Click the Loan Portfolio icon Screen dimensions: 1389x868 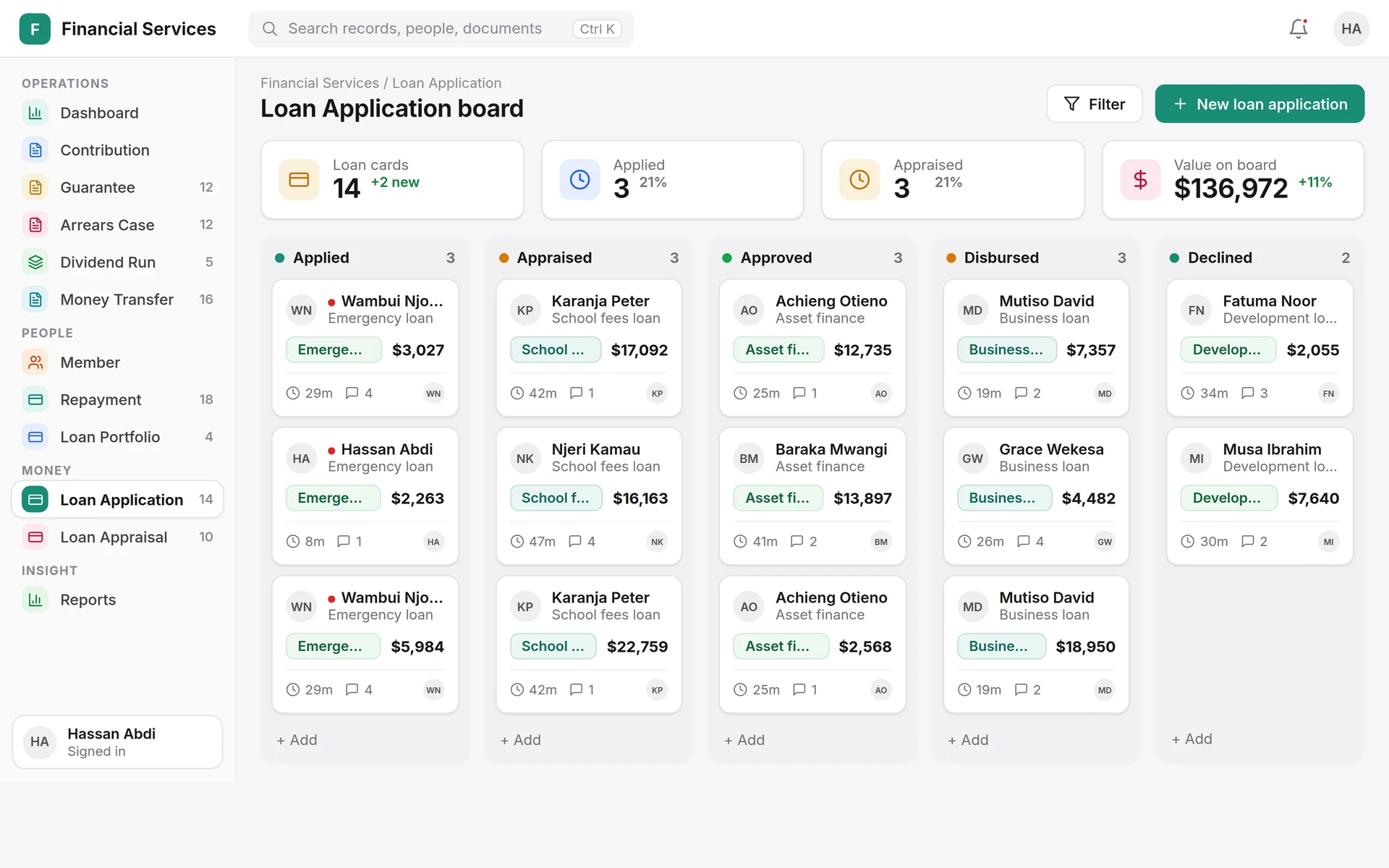tap(35, 437)
